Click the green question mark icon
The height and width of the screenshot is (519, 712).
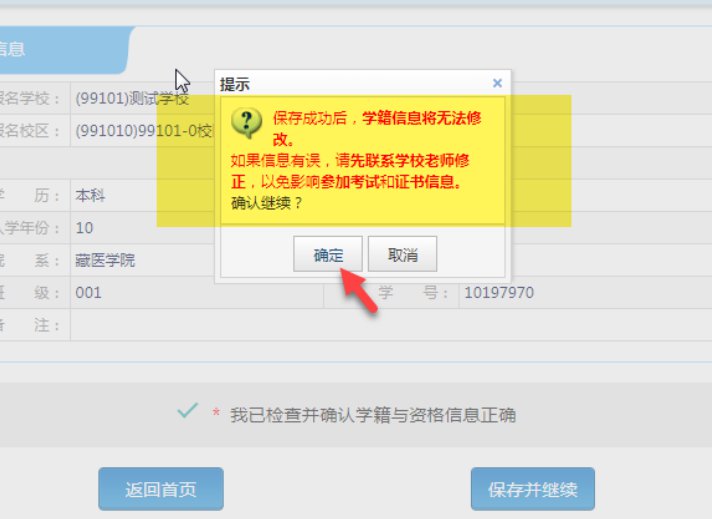pos(246,123)
